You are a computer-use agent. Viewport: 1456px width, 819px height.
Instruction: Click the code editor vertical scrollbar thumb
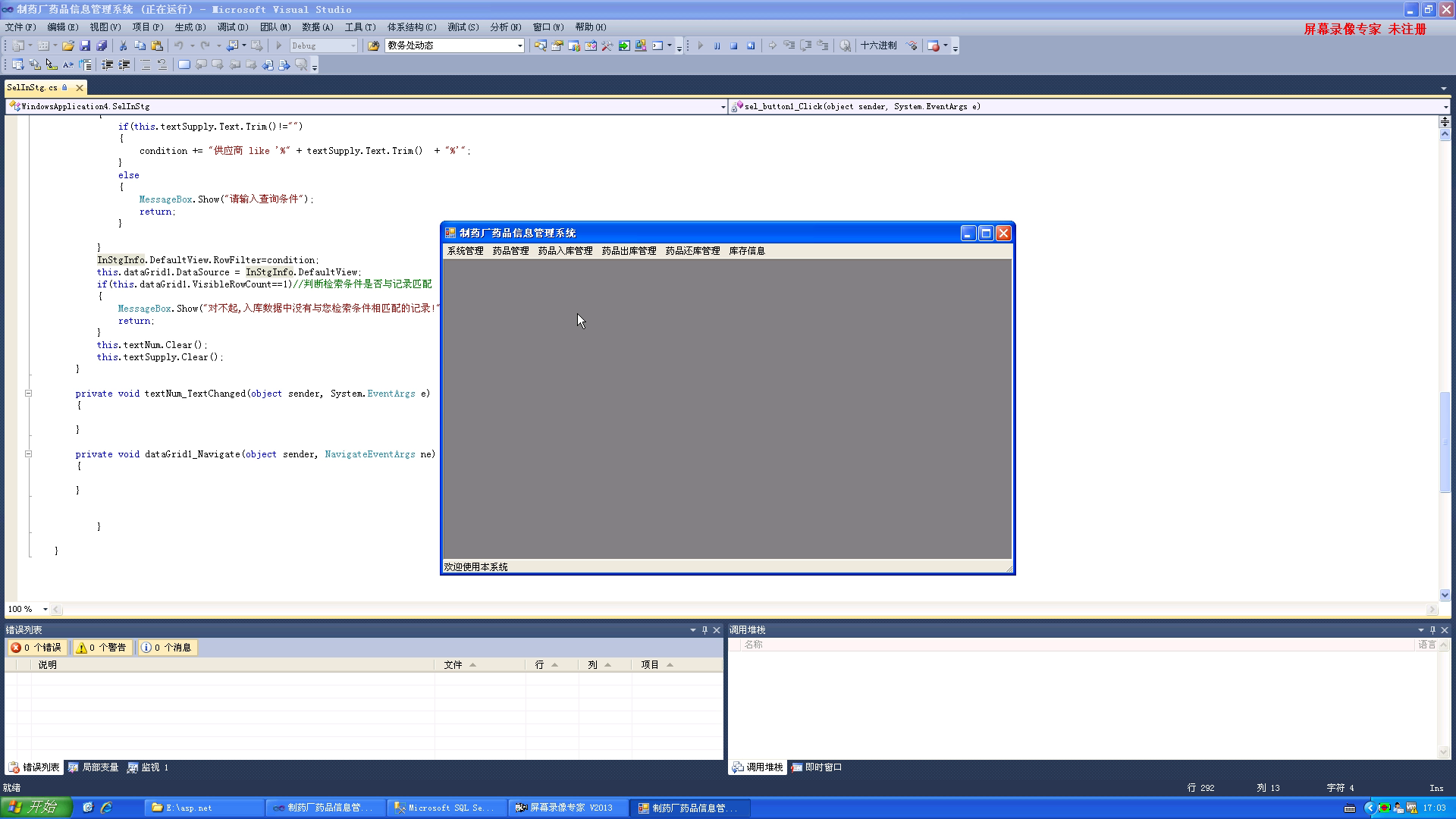click(x=1445, y=442)
